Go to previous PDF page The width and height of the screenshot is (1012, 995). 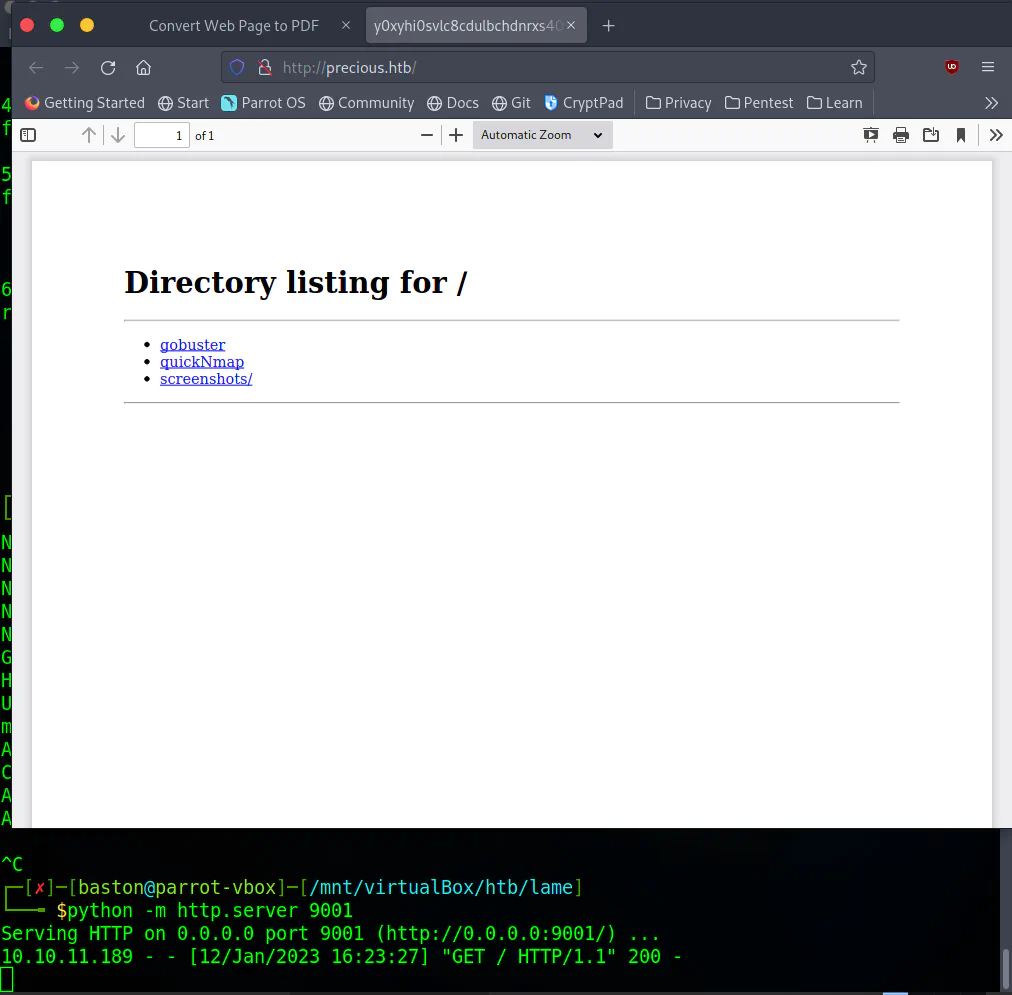[x=88, y=135]
